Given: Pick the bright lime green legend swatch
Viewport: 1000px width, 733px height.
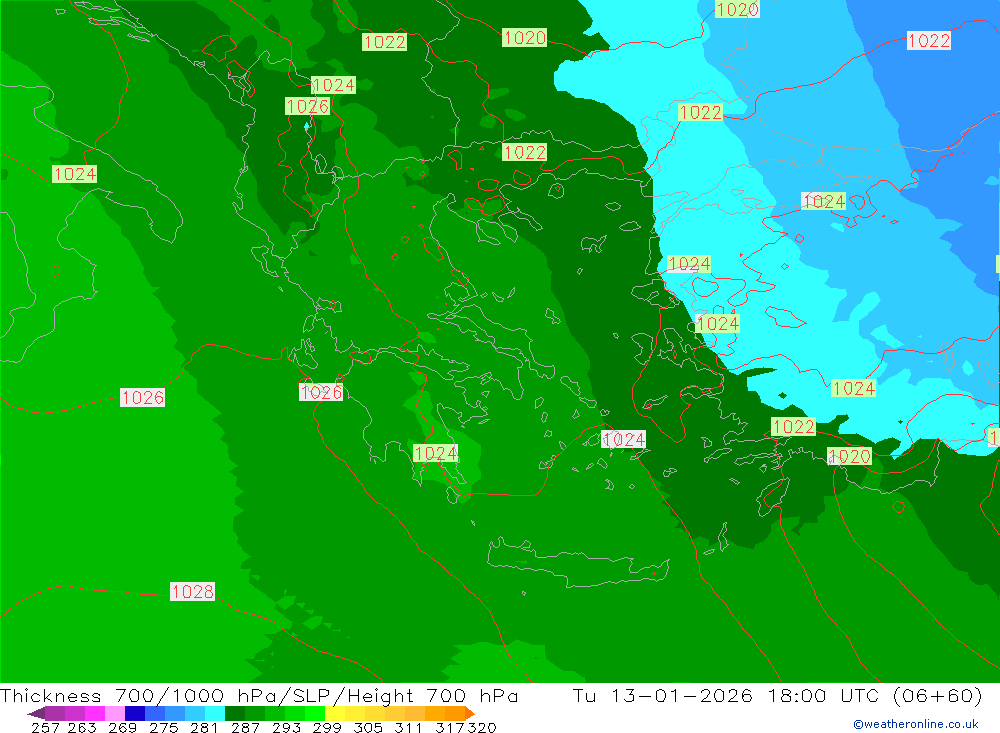Looking at the screenshot, I should pyautogui.click(x=315, y=713).
